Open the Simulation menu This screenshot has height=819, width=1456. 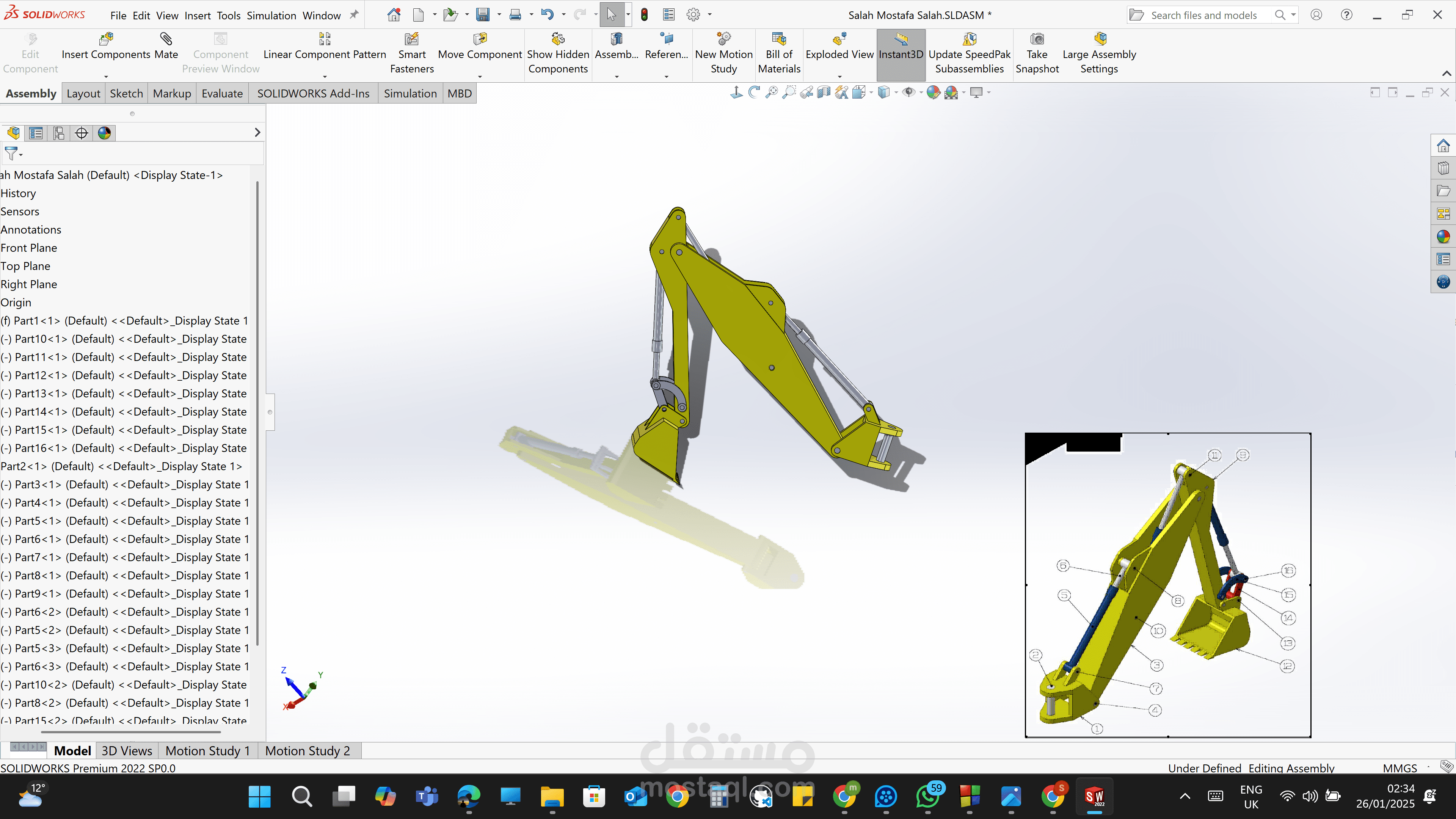271,15
